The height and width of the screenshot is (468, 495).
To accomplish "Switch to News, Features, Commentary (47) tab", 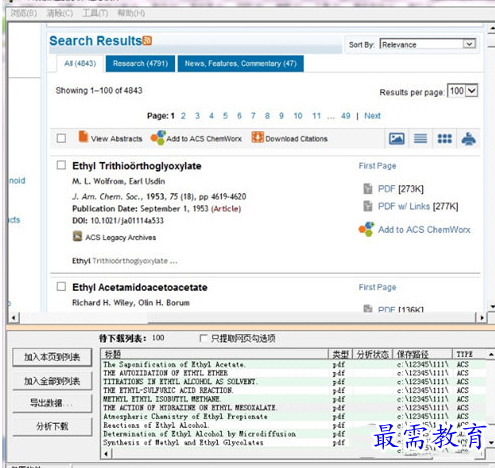I will pos(241,63).
